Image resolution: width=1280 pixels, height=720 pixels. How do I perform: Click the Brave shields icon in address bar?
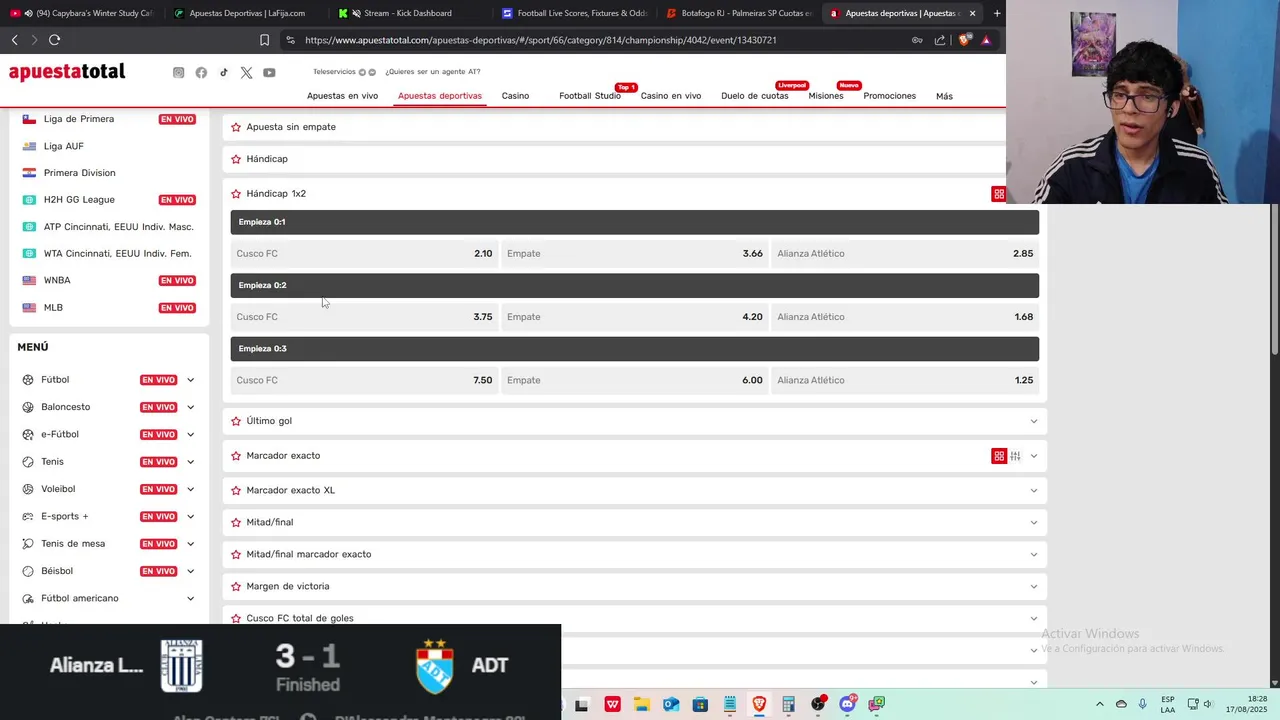point(964,40)
